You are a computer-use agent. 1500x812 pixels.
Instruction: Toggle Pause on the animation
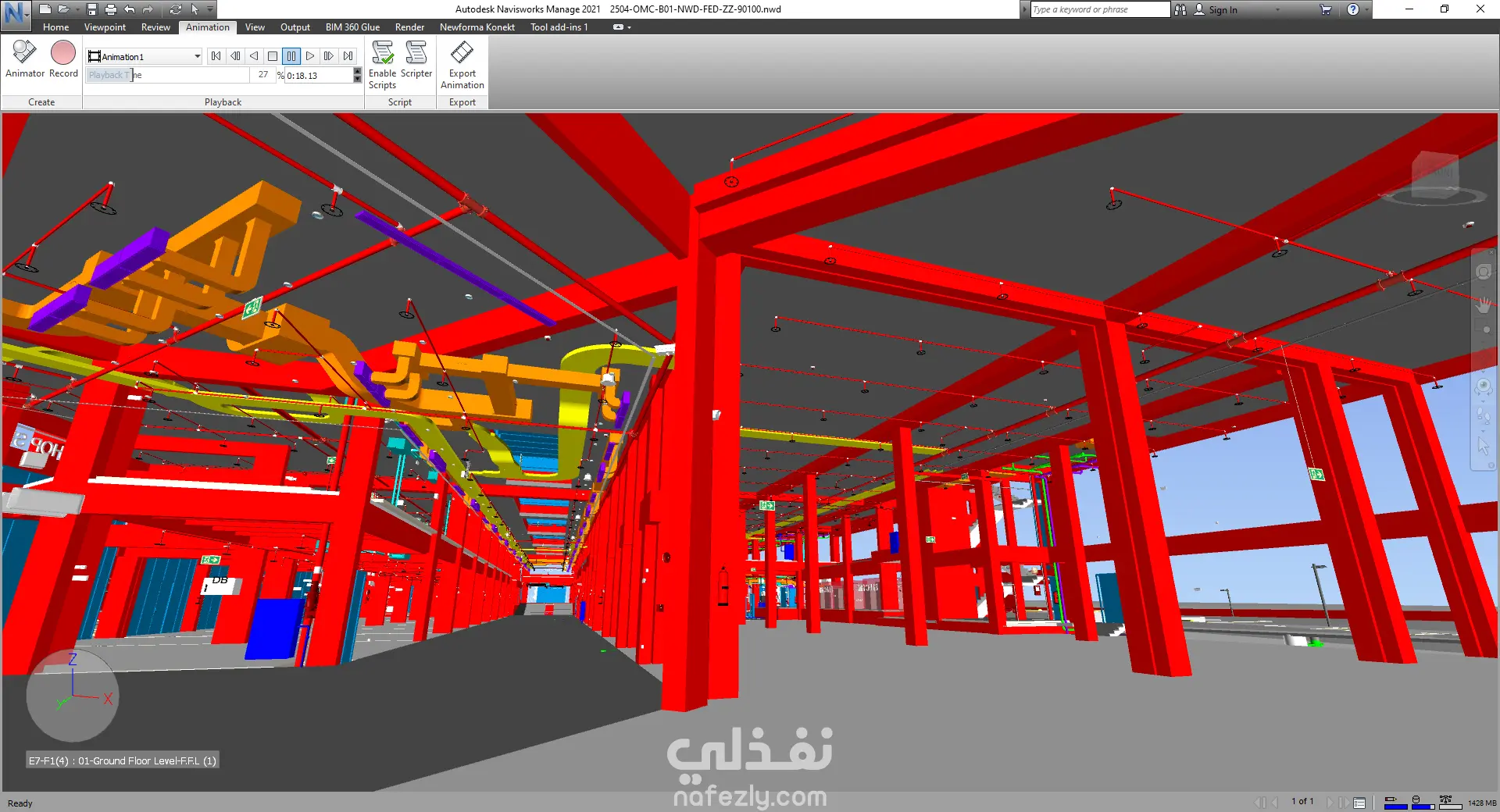click(291, 56)
